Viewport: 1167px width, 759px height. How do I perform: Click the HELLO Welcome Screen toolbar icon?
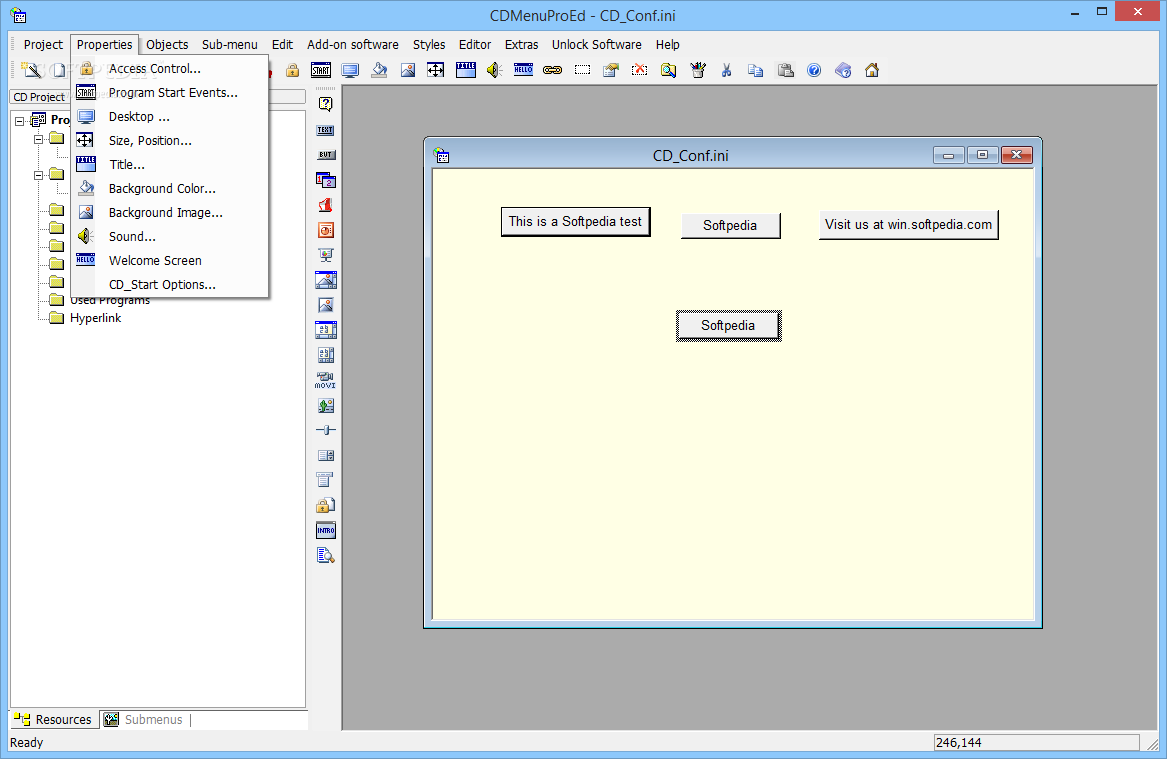[523, 70]
